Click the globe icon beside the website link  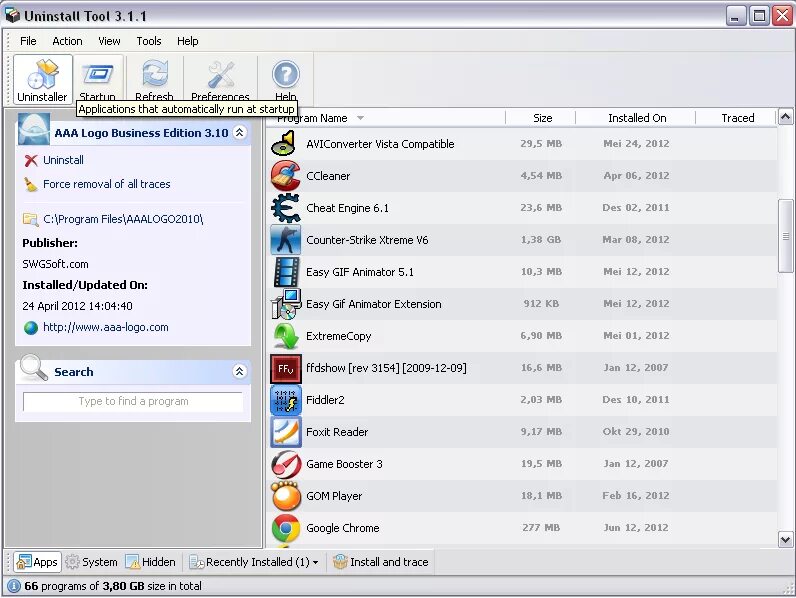30,328
